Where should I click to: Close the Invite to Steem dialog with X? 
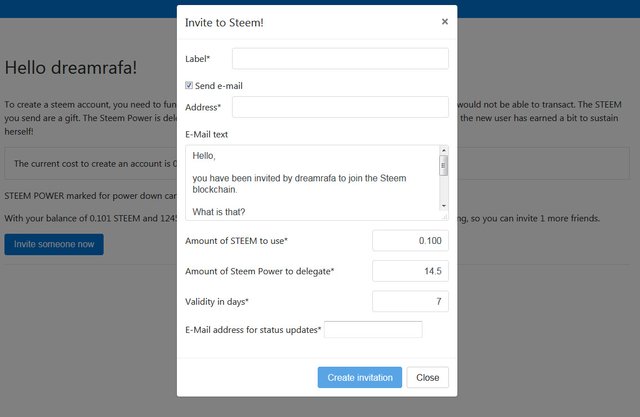coord(444,22)
